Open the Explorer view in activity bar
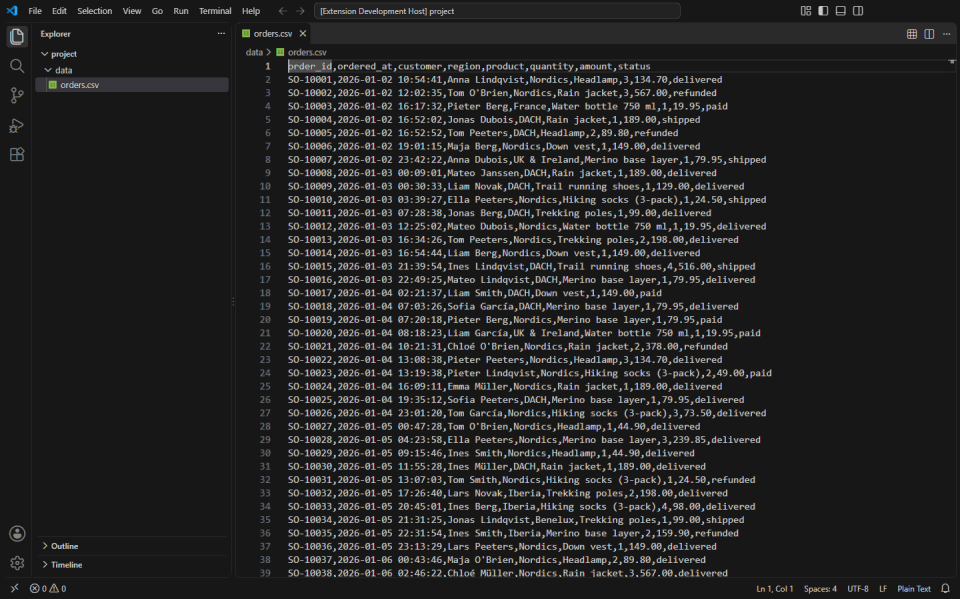 pyautogui.click(x=17, y=37)
